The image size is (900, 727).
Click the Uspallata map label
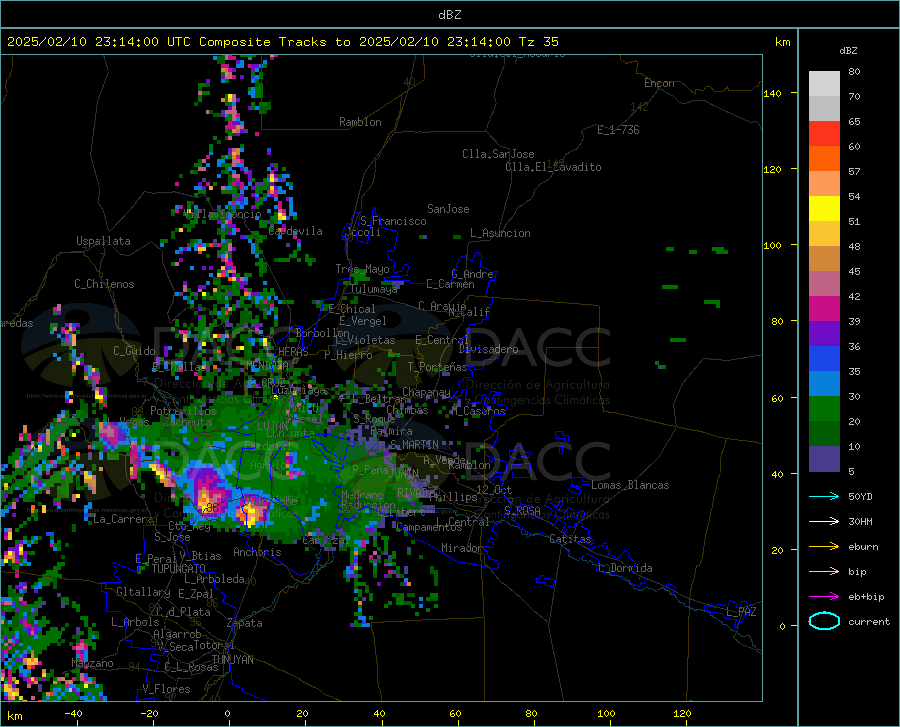click(x=103, y=241)
